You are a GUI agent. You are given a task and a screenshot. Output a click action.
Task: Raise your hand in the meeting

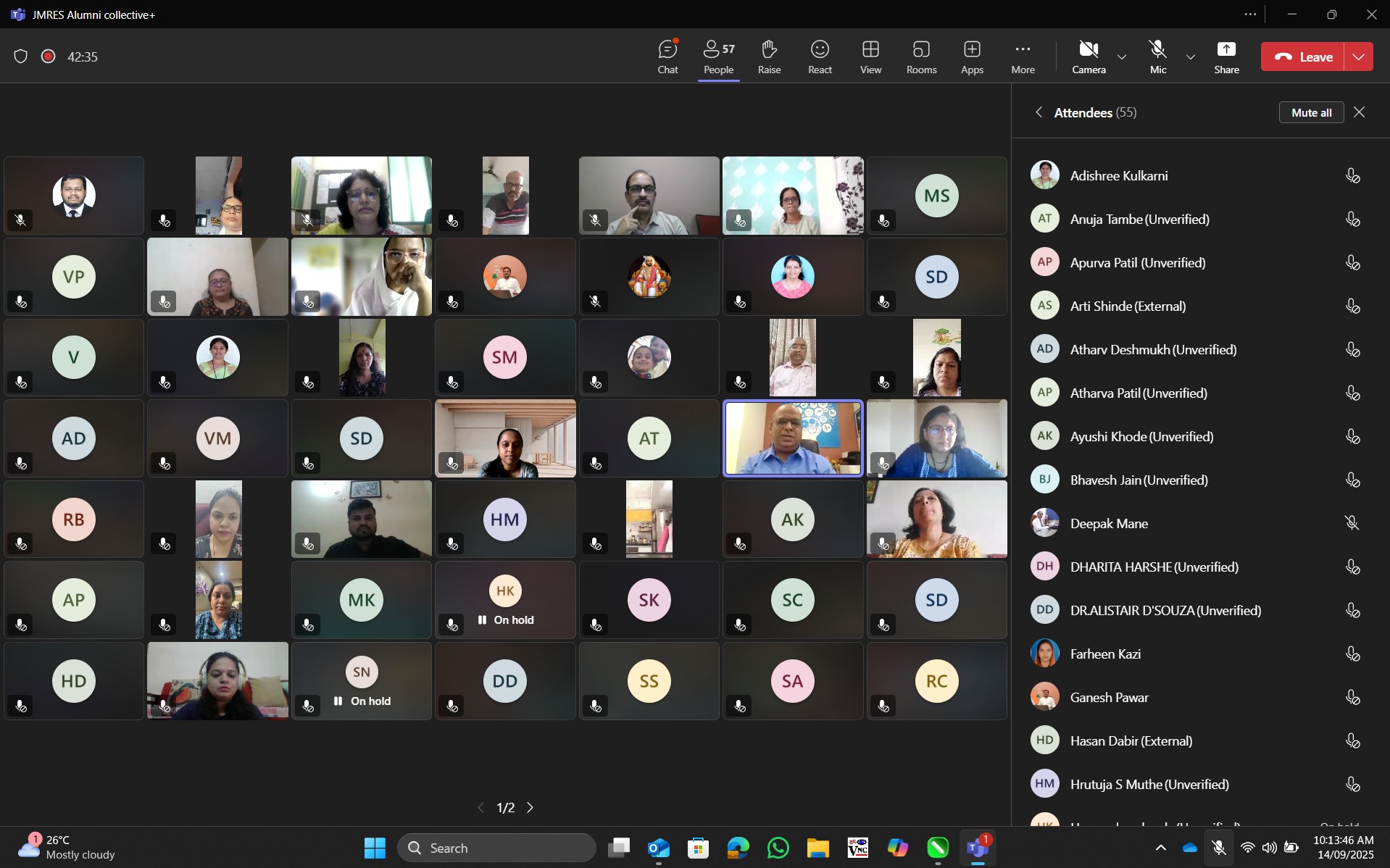point(769,57)
